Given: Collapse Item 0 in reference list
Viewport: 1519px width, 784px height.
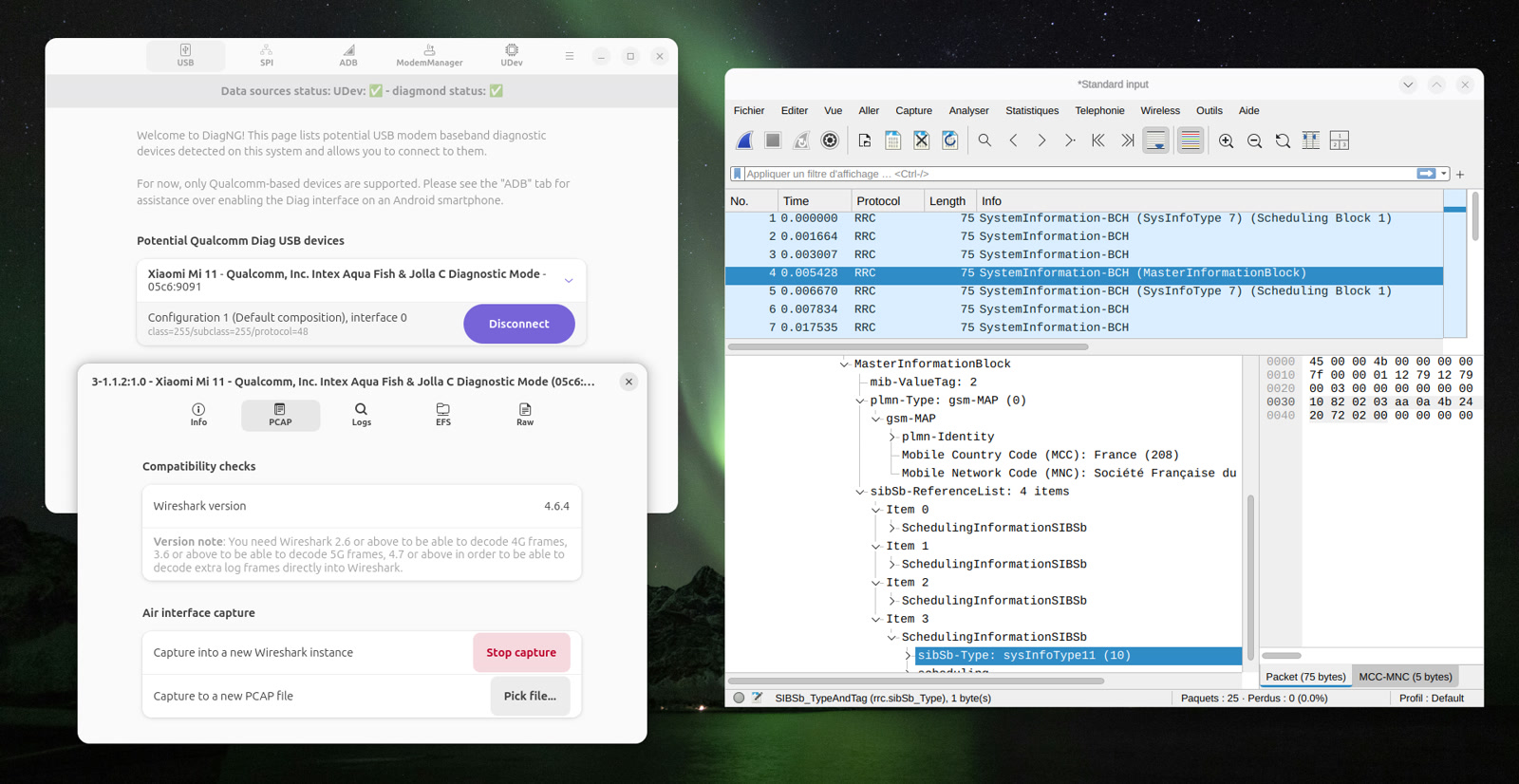Looking at the screenshot, I should pyautogui.click(x=876, y=510).
